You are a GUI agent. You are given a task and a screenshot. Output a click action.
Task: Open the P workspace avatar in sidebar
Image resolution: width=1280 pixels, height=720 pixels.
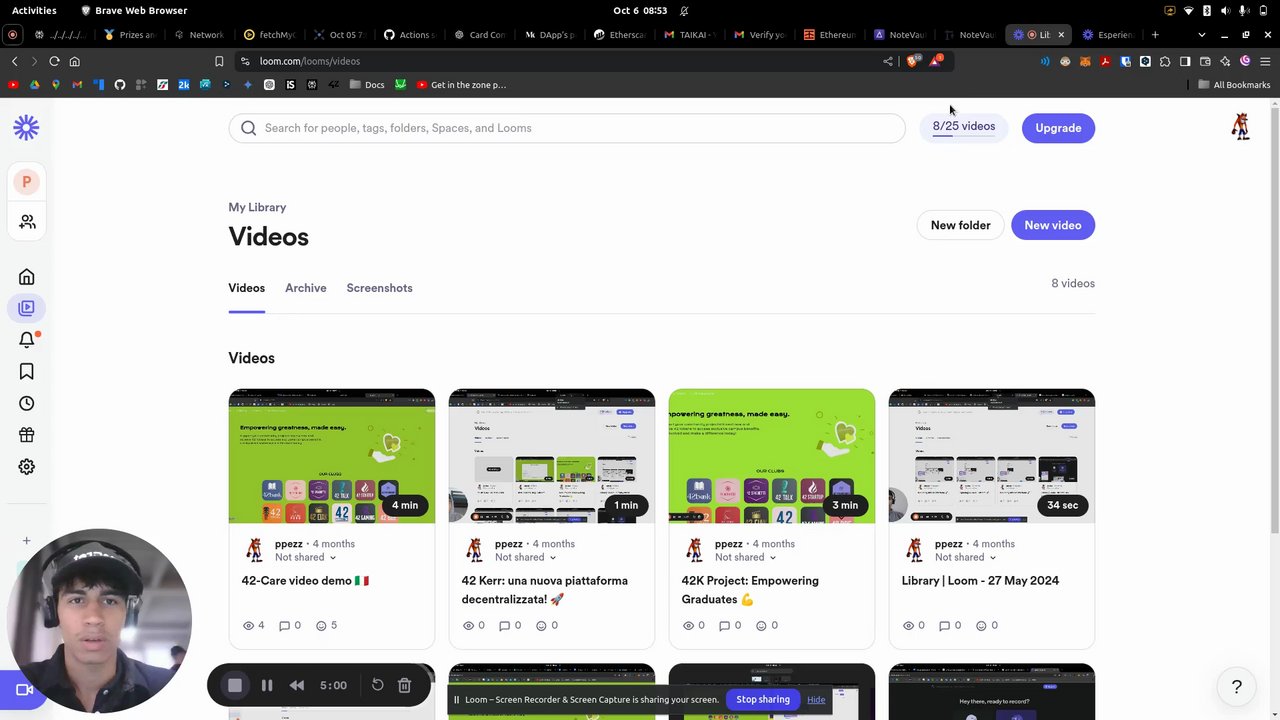(26, 182)
